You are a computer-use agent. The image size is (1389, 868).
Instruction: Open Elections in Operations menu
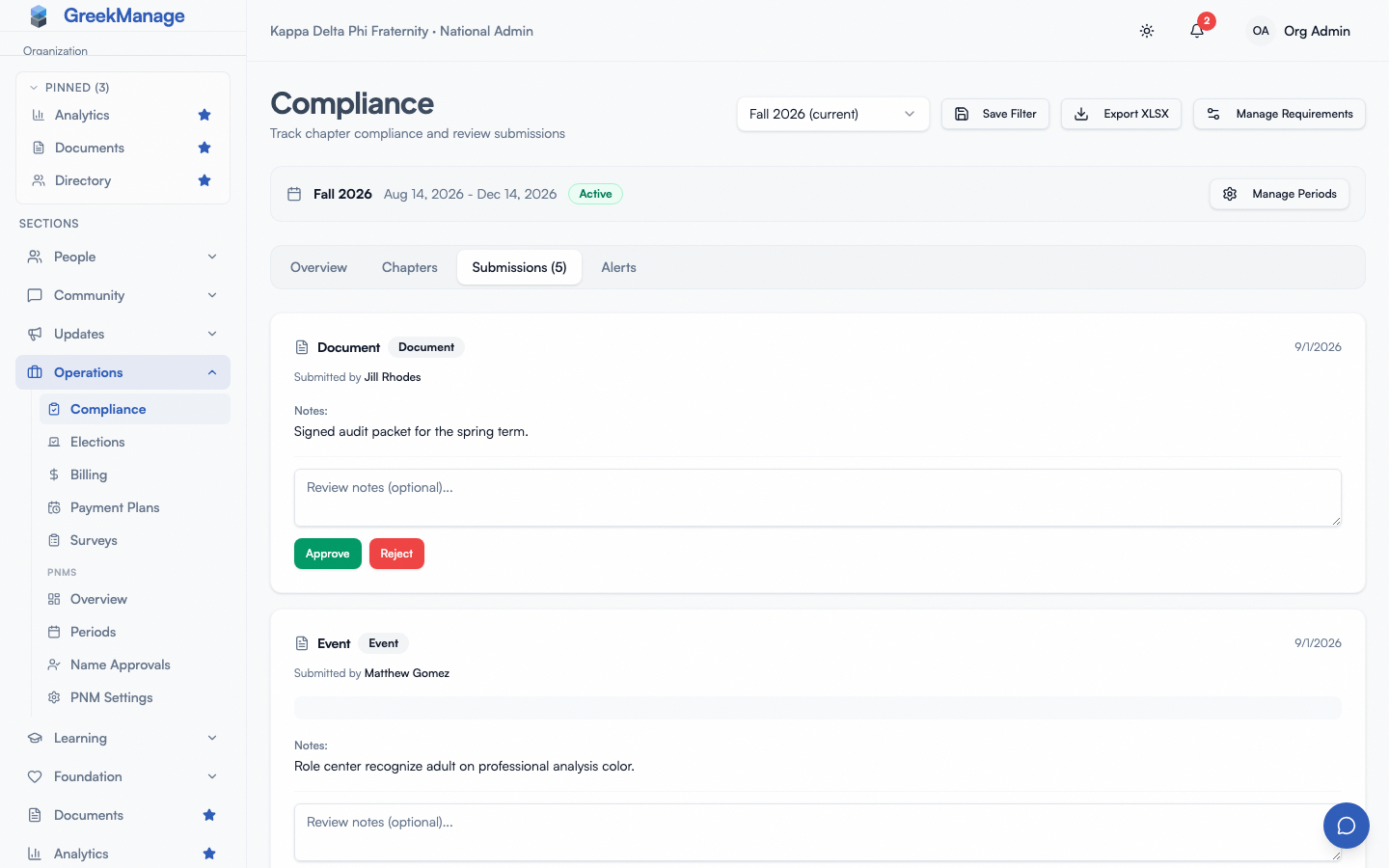tap(135, 442)
